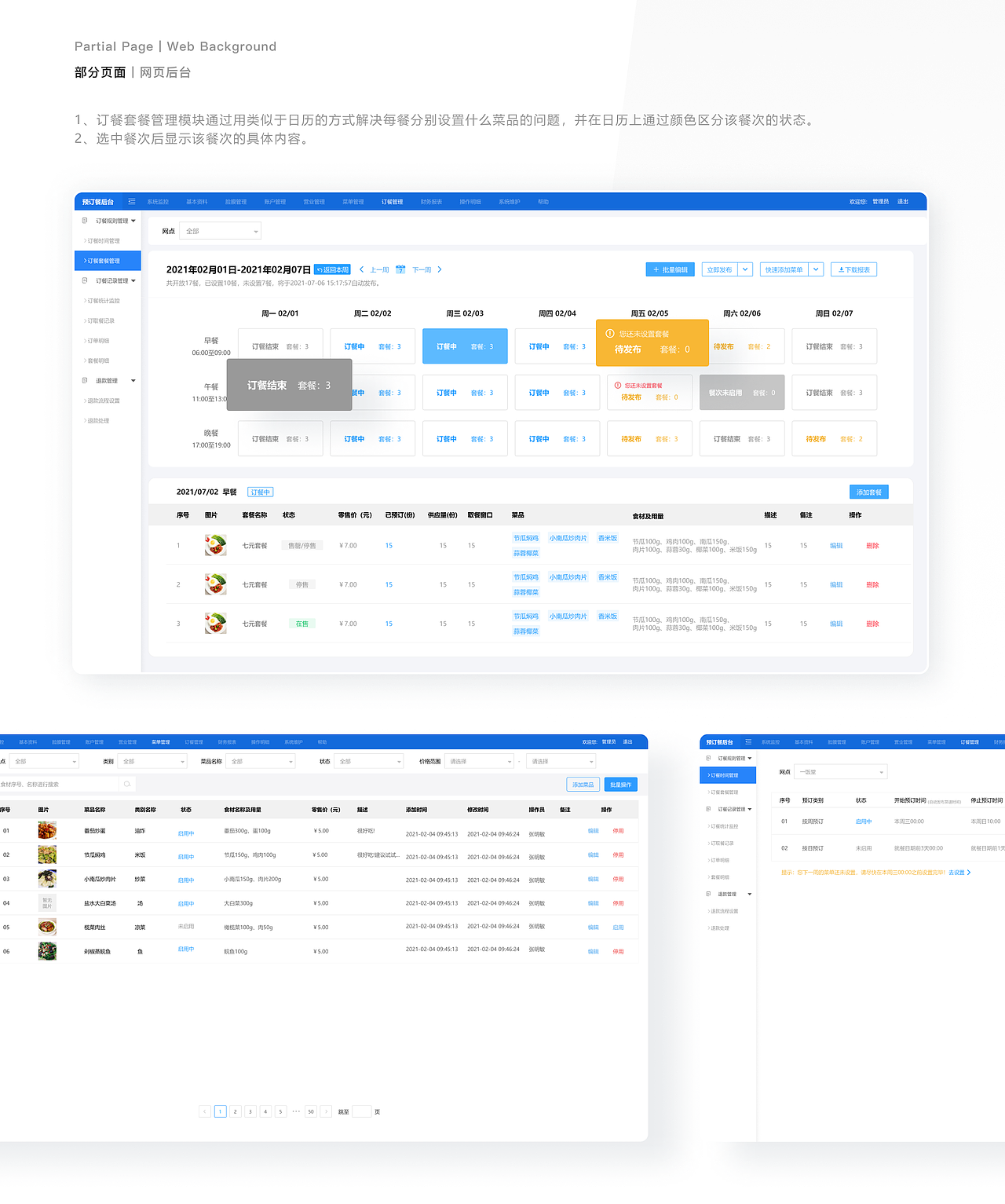Click the left arrow before 上一周
This screenshot has height=1204, width=1005.
361,269
